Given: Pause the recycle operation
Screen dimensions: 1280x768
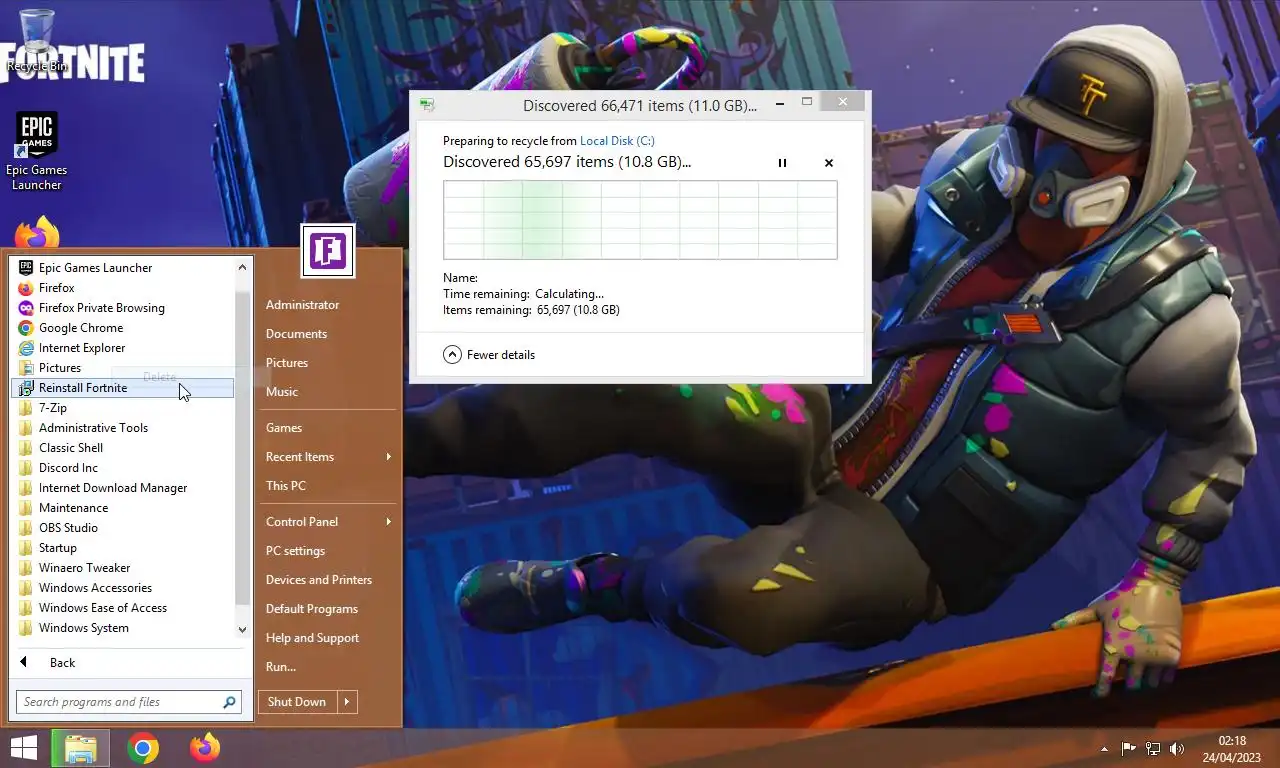Looking at the screenshot, I should [782, 163].
